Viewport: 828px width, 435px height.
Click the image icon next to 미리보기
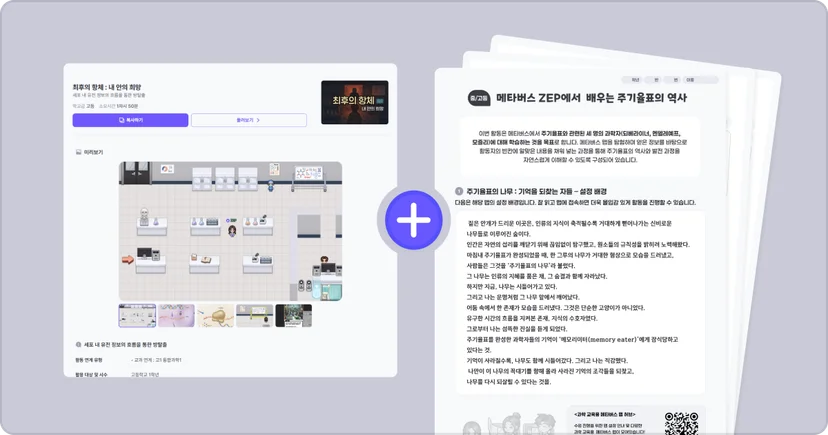[79, 152]
